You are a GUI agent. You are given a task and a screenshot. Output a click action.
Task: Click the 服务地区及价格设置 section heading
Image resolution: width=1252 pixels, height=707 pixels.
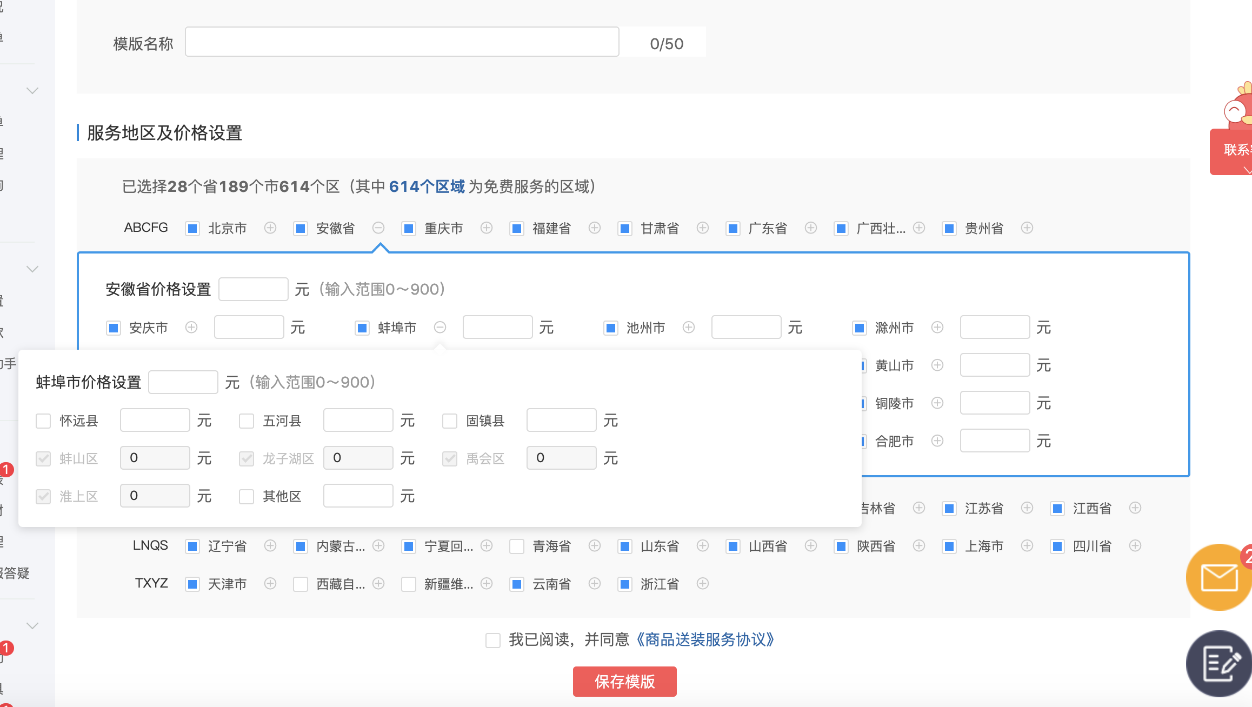(165, 133)
